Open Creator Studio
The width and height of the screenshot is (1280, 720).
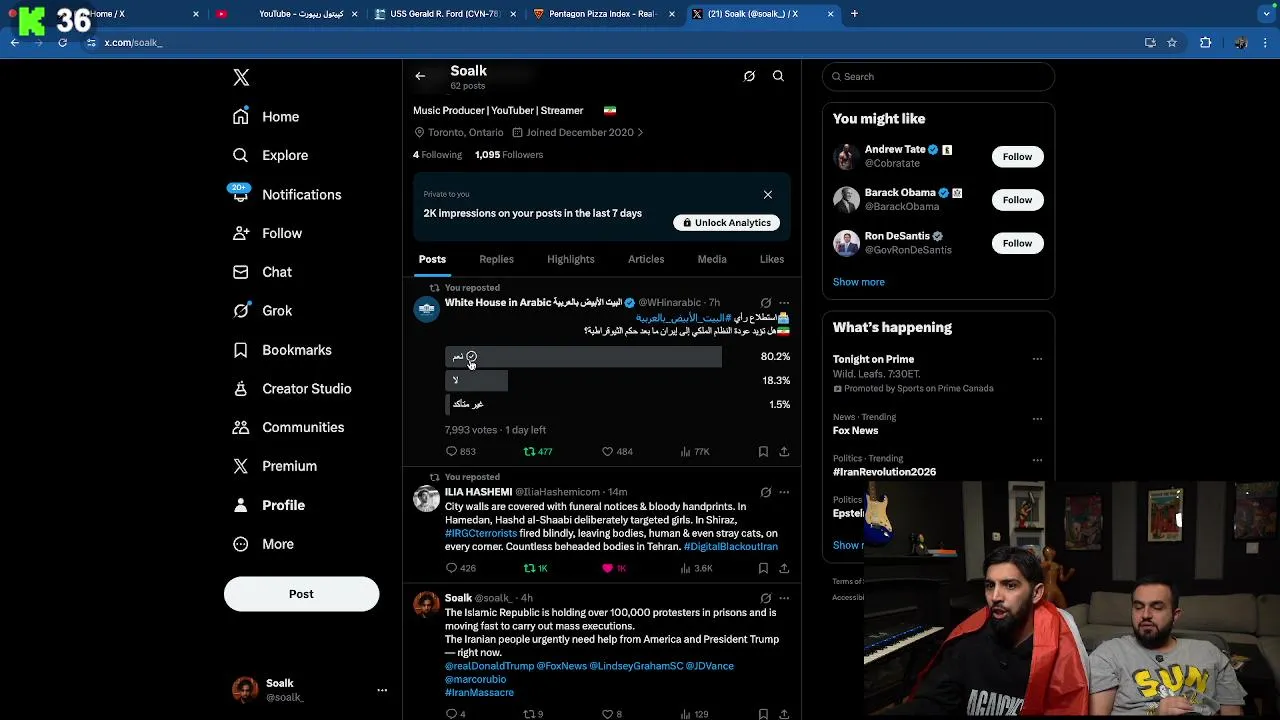point(292,389)
